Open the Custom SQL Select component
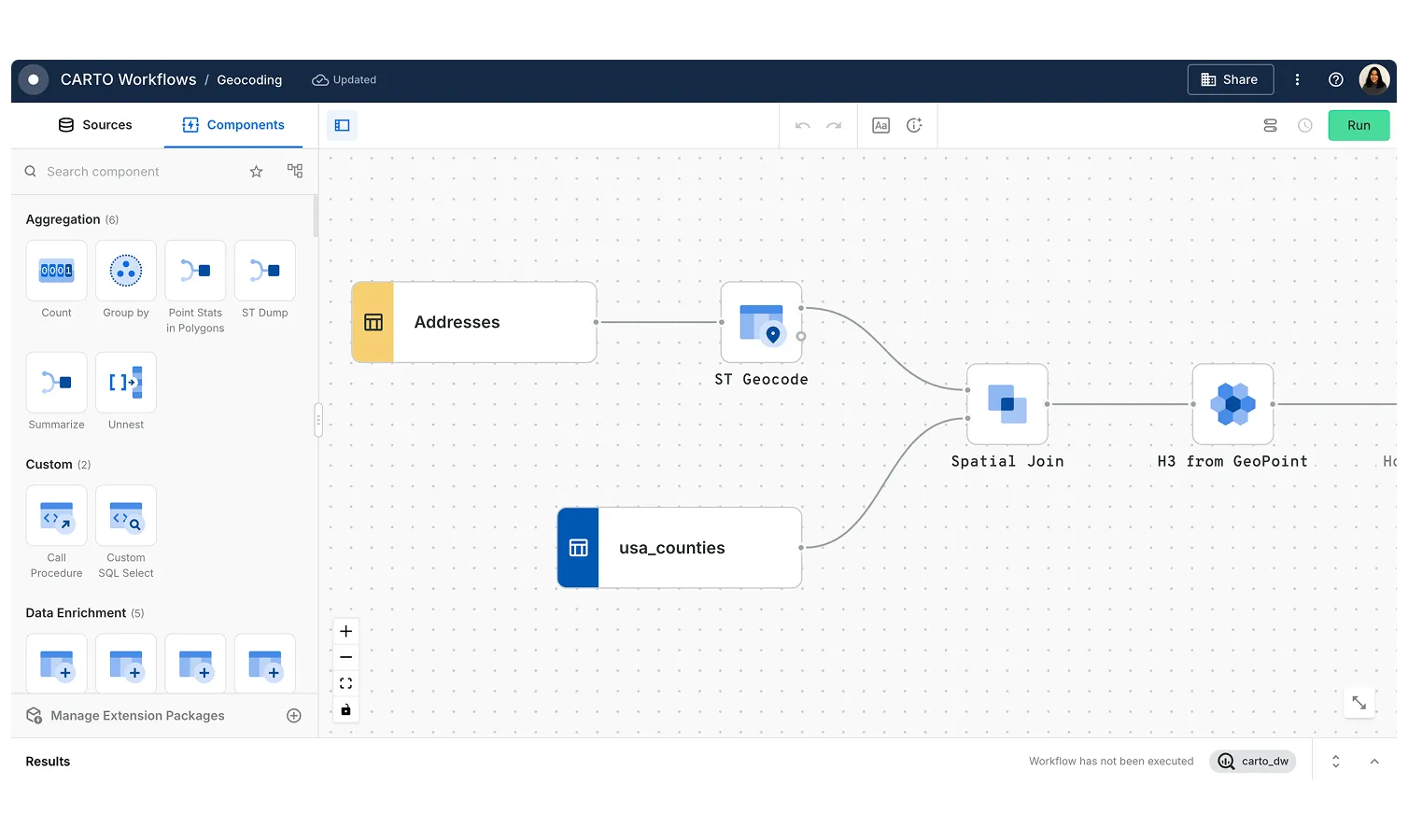This screenshot has width=1408, height=840. tap(125, 515)
